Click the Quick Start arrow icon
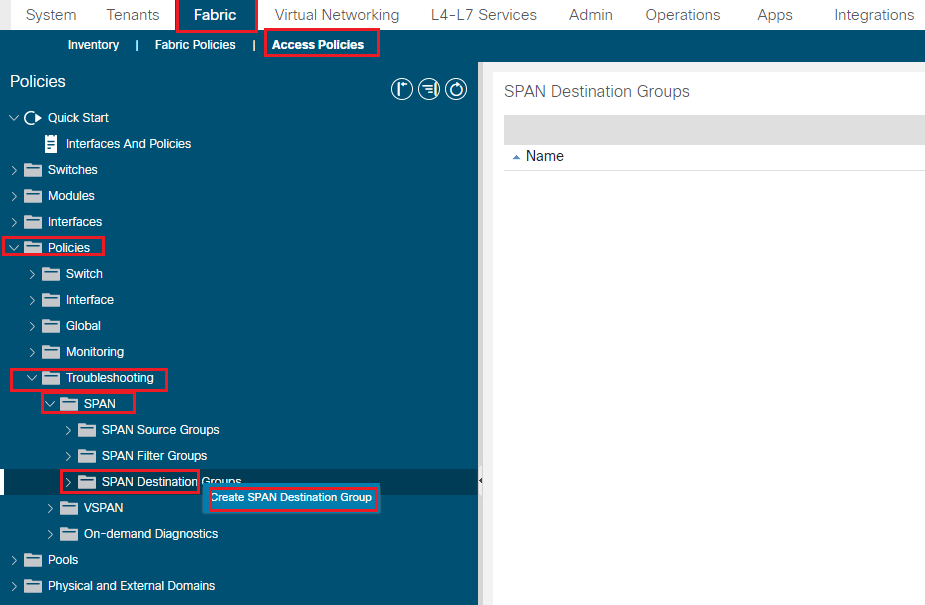925x605 pixels. tap(32, 118)
